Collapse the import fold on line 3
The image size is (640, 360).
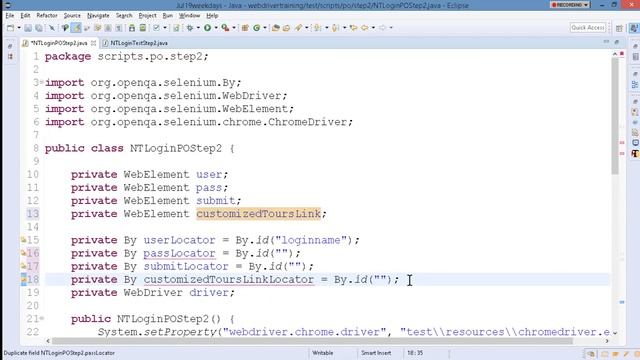pyautogui.click(x=42, y=82)
